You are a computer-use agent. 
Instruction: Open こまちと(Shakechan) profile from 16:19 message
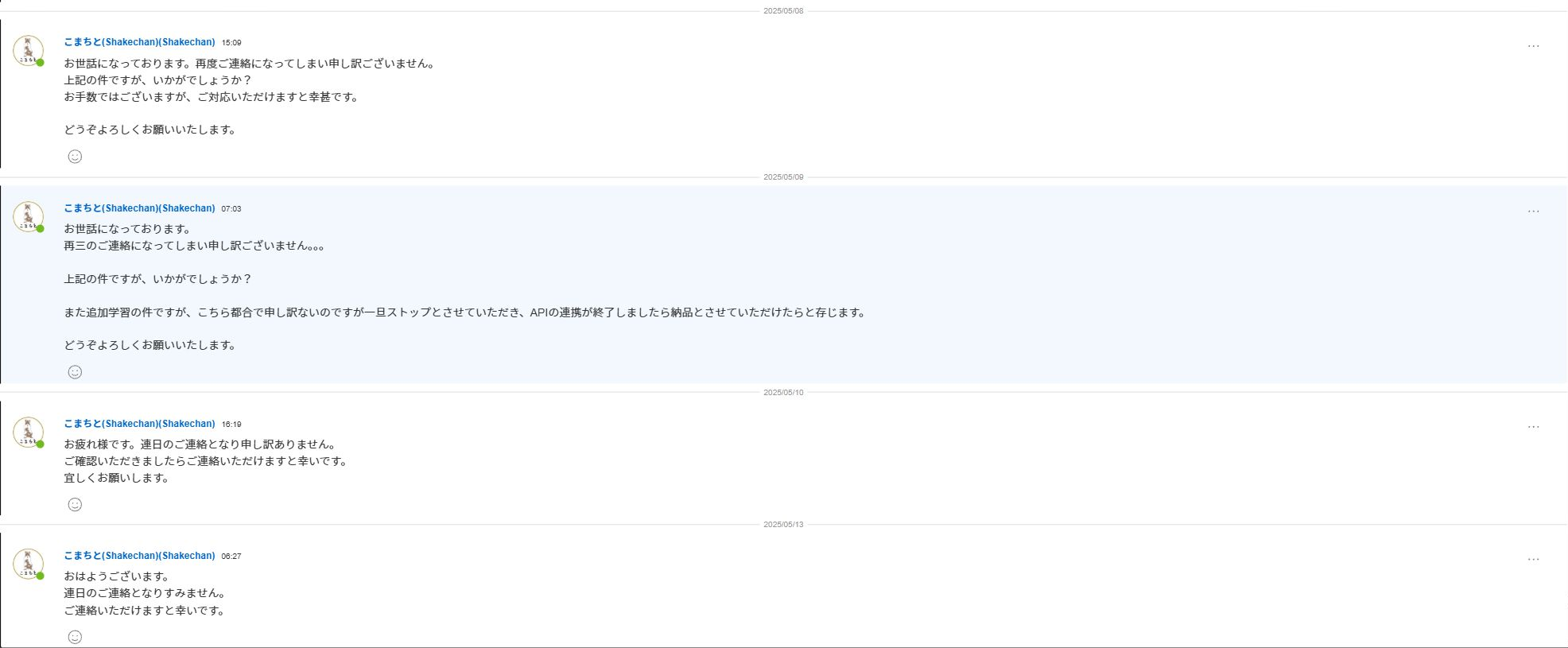click(139, 424)
